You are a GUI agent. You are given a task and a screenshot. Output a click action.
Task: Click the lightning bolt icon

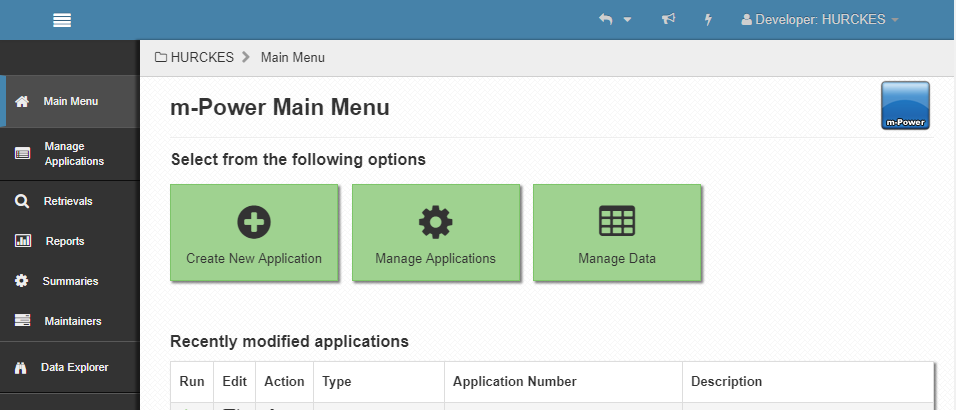pyautogui.click(x=708, y=20)
